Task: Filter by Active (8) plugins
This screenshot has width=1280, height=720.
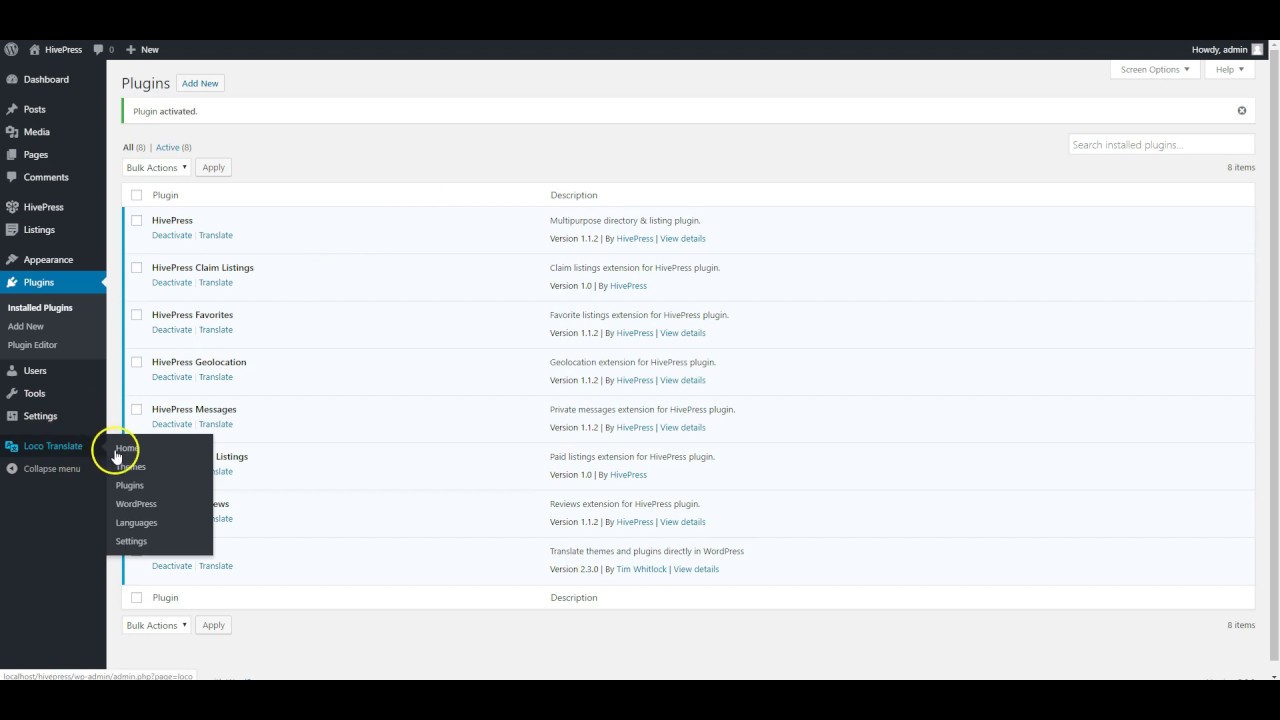Action: tap(174, 147)
